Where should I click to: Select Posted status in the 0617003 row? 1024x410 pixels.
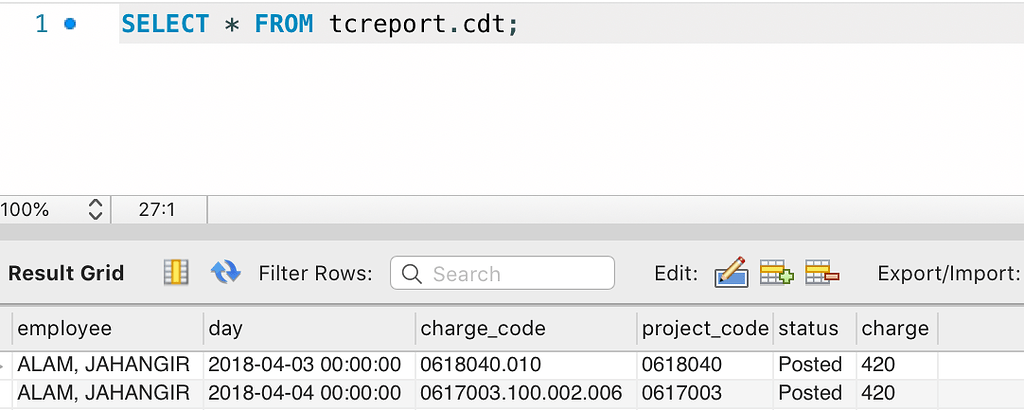point(815,393)
